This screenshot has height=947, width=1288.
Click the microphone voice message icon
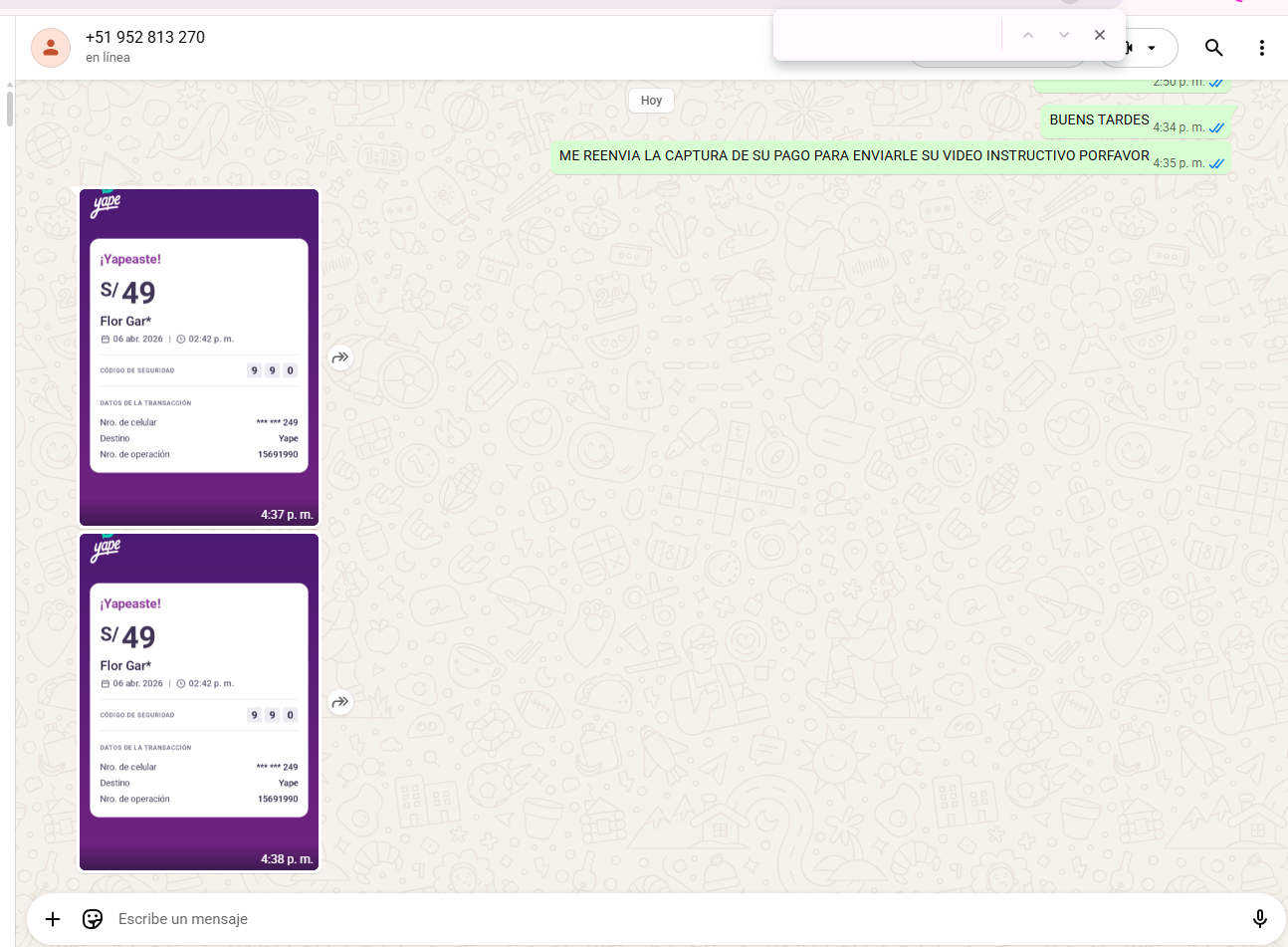pyautogui.click(x=1259, y=919)
